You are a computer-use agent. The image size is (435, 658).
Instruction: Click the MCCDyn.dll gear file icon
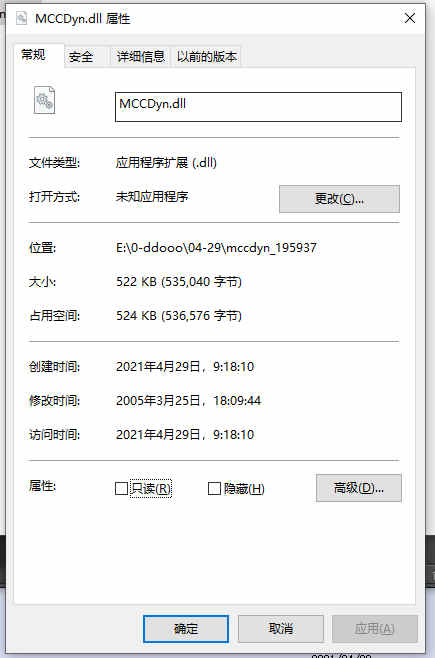(44, 100)
